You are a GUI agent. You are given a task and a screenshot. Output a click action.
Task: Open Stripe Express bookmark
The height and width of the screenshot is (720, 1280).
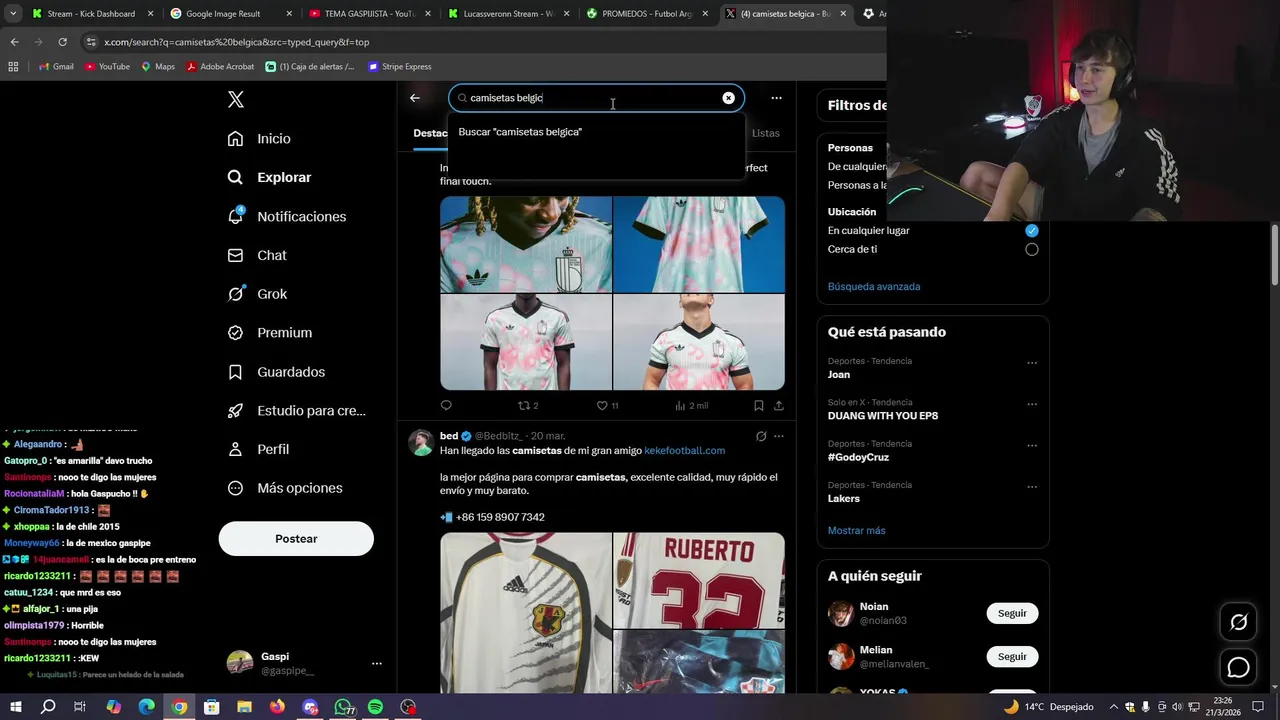pyautogui.click(x=400, y=67)
